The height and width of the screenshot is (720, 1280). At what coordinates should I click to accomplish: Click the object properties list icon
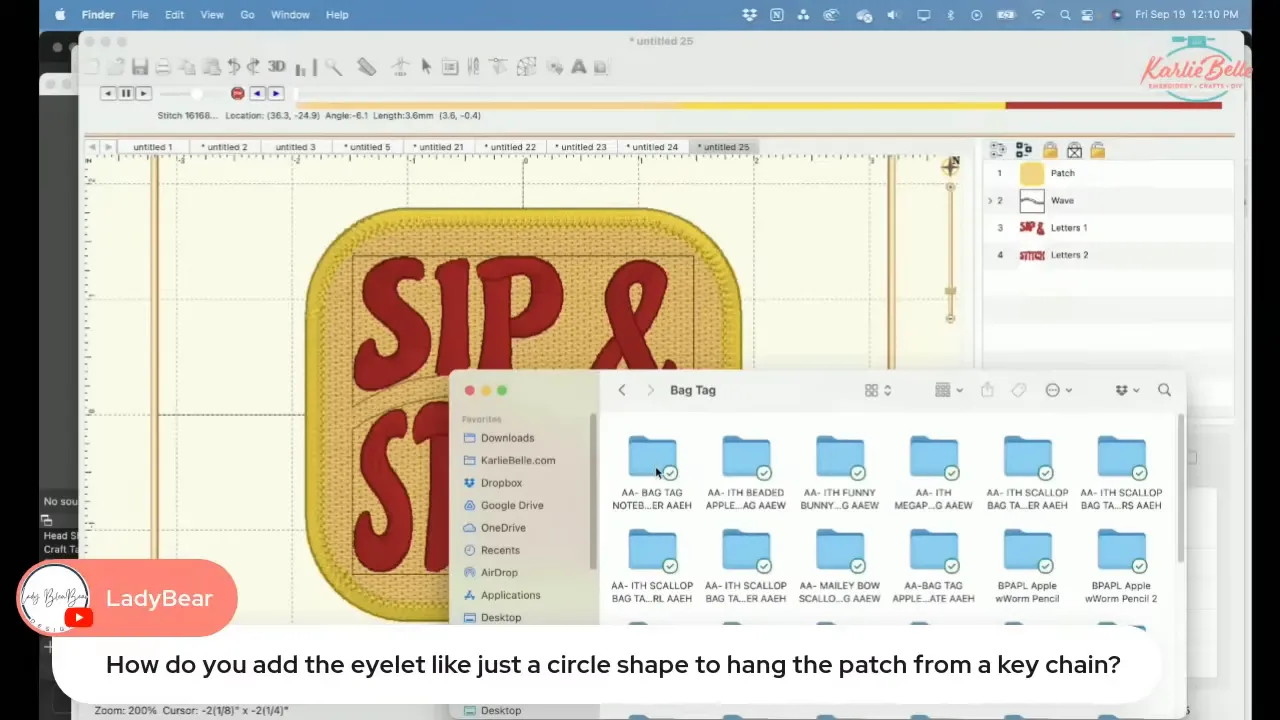tap(450, 67)
